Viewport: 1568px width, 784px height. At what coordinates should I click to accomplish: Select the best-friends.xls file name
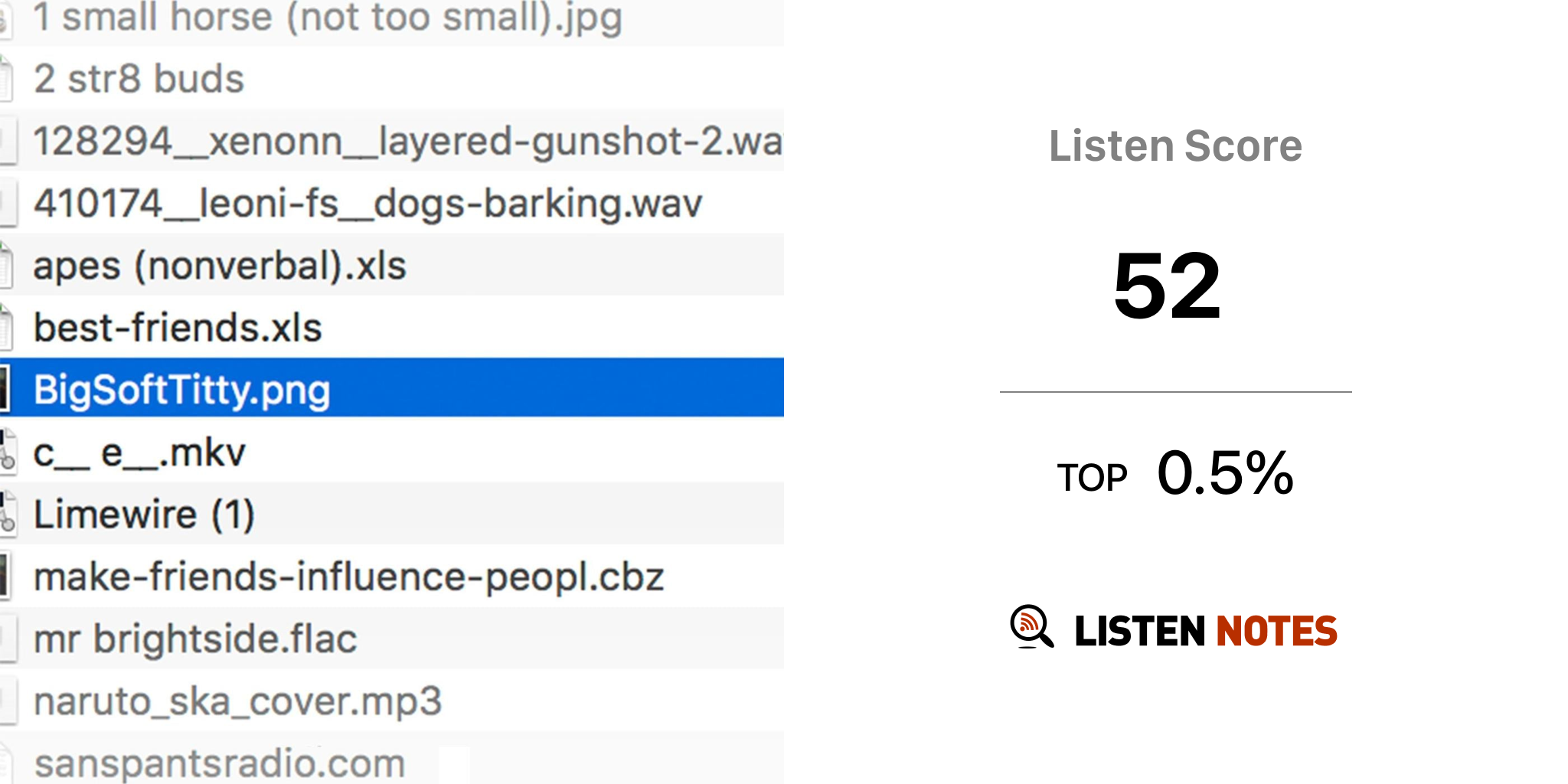click(178, 328)
